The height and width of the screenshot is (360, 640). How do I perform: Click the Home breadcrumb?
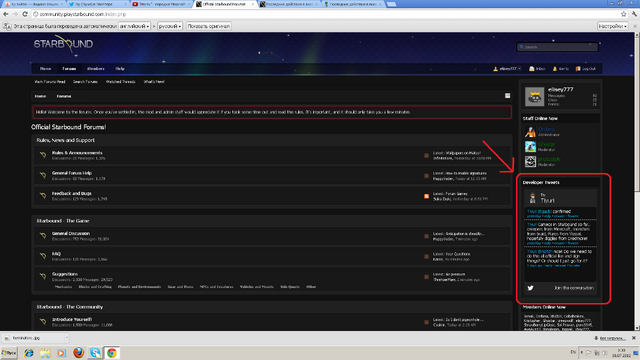coord(40,96)
